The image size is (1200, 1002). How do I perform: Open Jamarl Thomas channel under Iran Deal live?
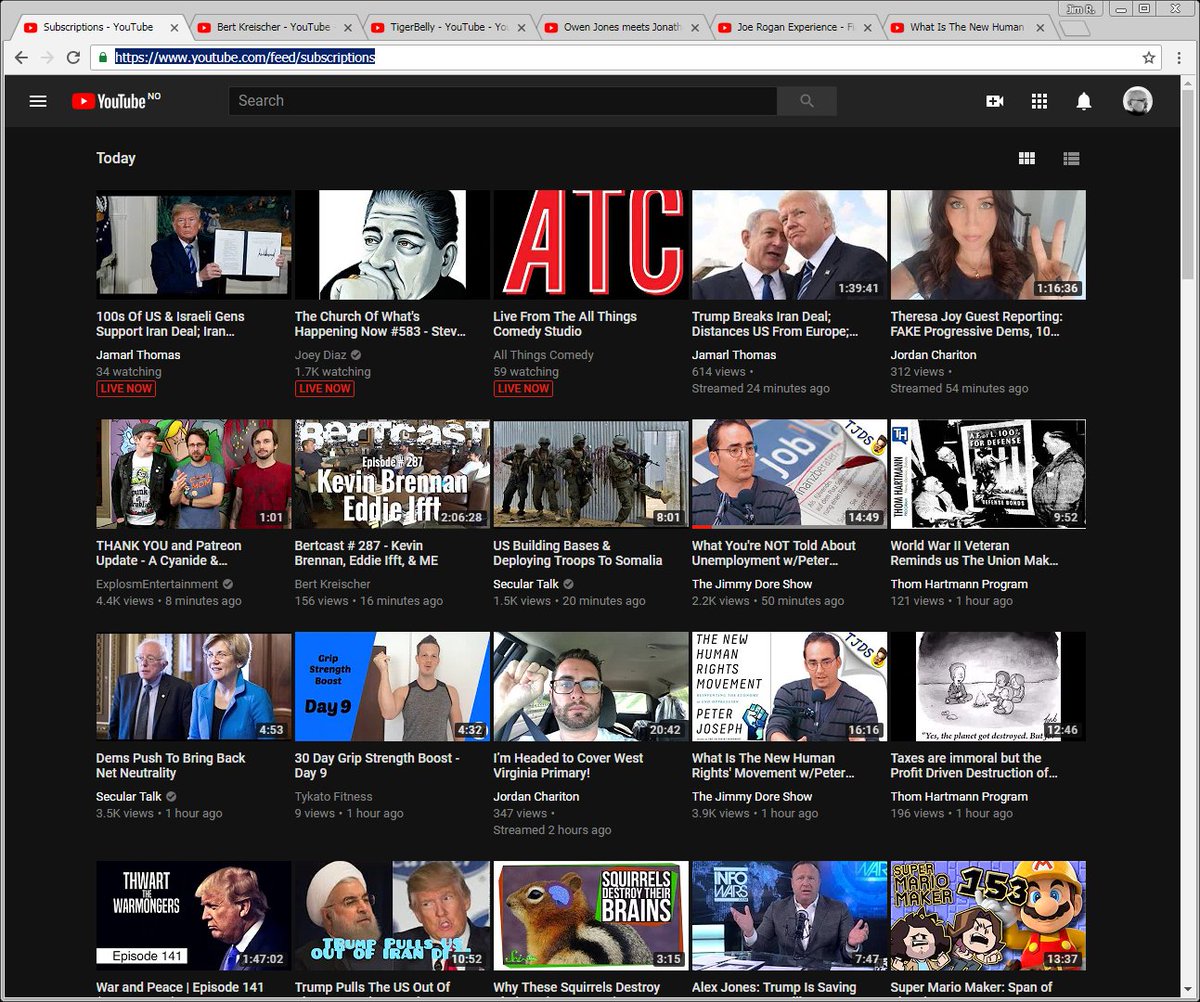138,355
